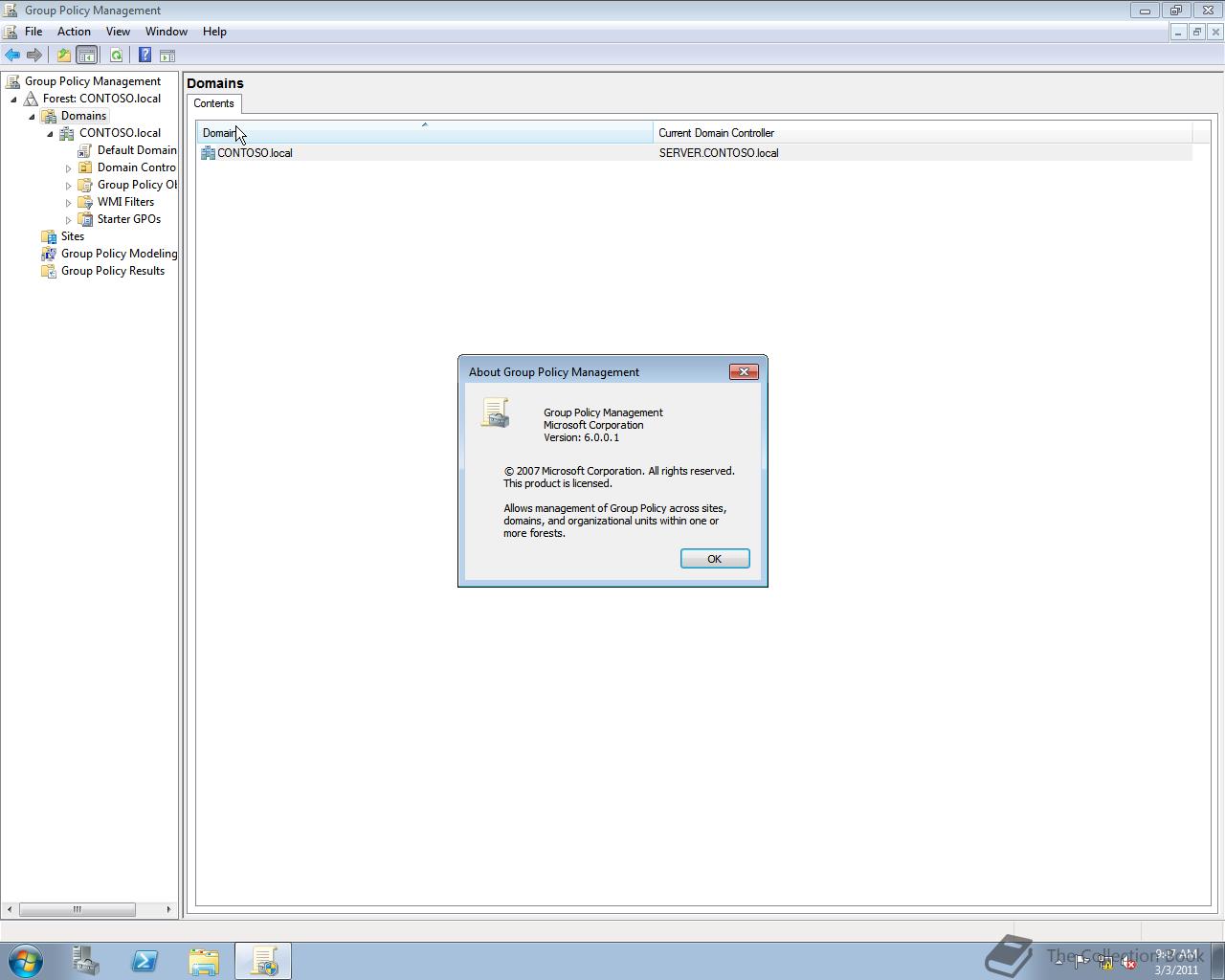Toggle the Show/Hide Console Tree button
The width and height of the screenshot is (1225, 980).
pyautogui.click(x=86, y=56)
